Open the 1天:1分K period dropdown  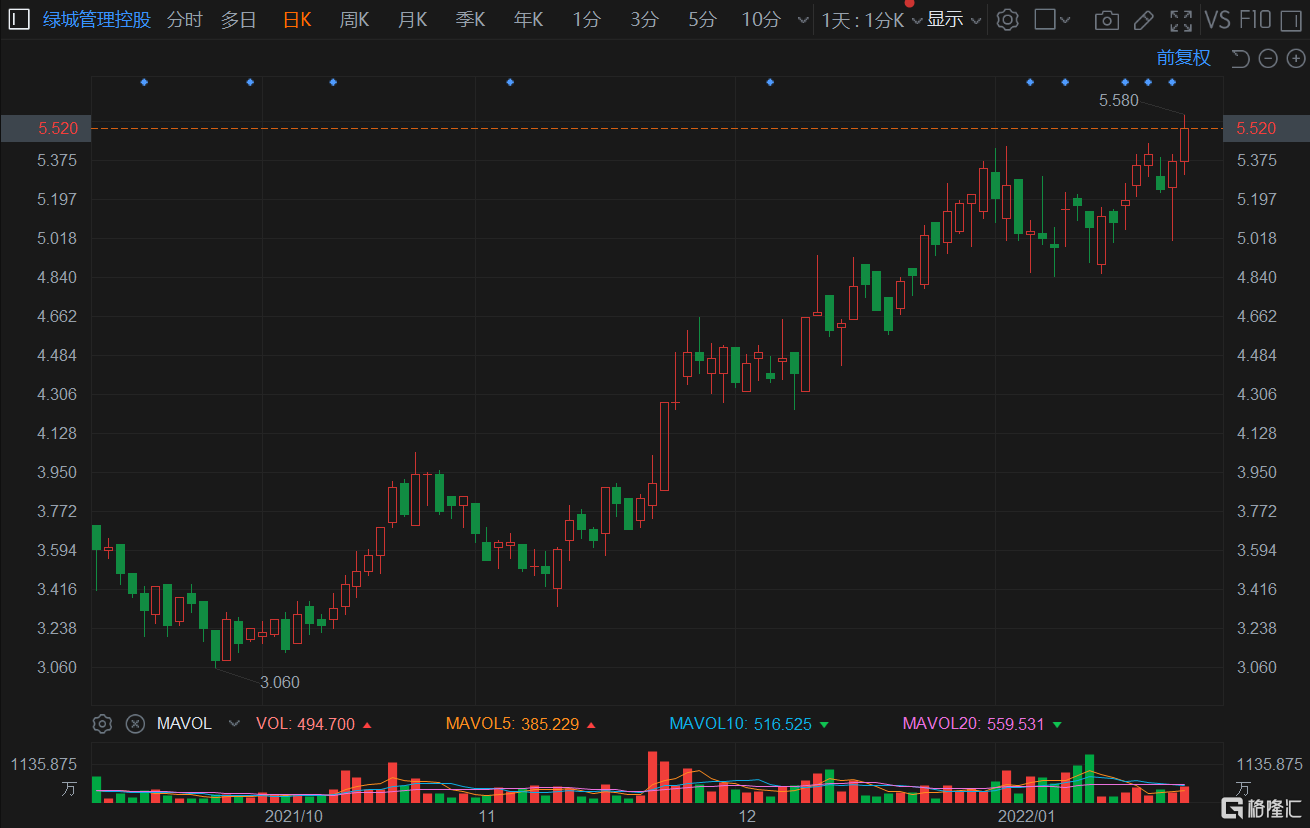click(870, 20)
